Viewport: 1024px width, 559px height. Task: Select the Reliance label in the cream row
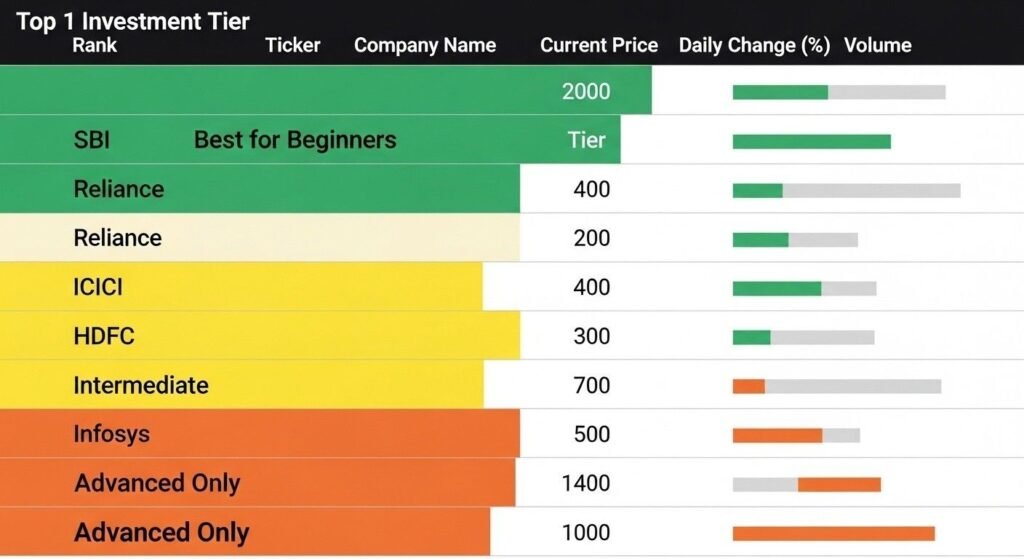coord(118,238)
